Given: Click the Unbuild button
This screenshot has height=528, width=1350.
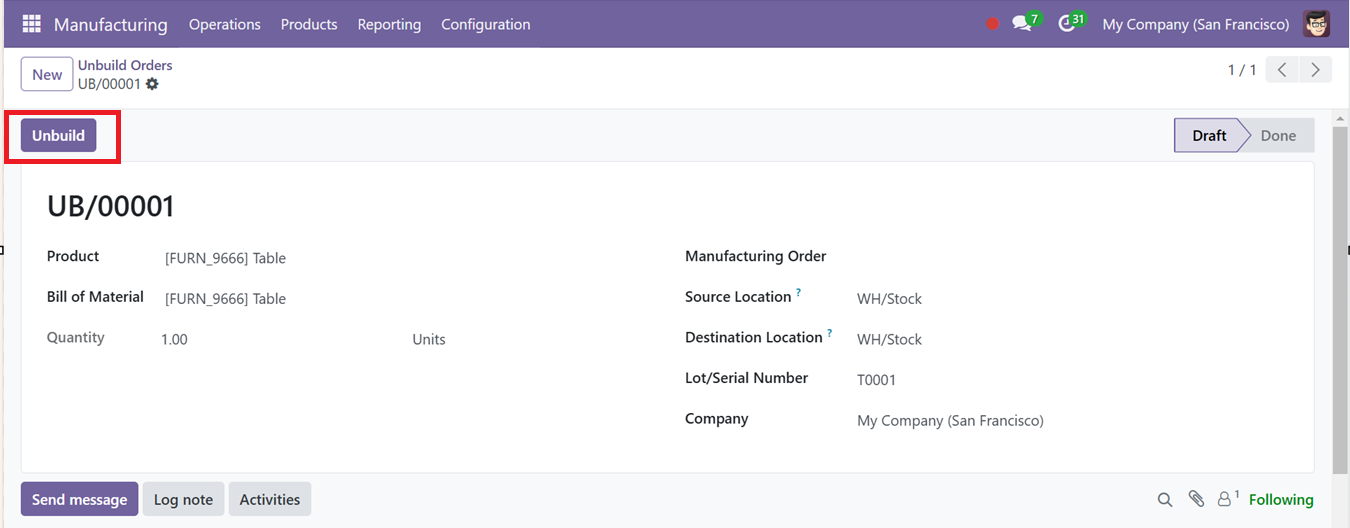Looking at the screenshot, I should click(59, 135).
